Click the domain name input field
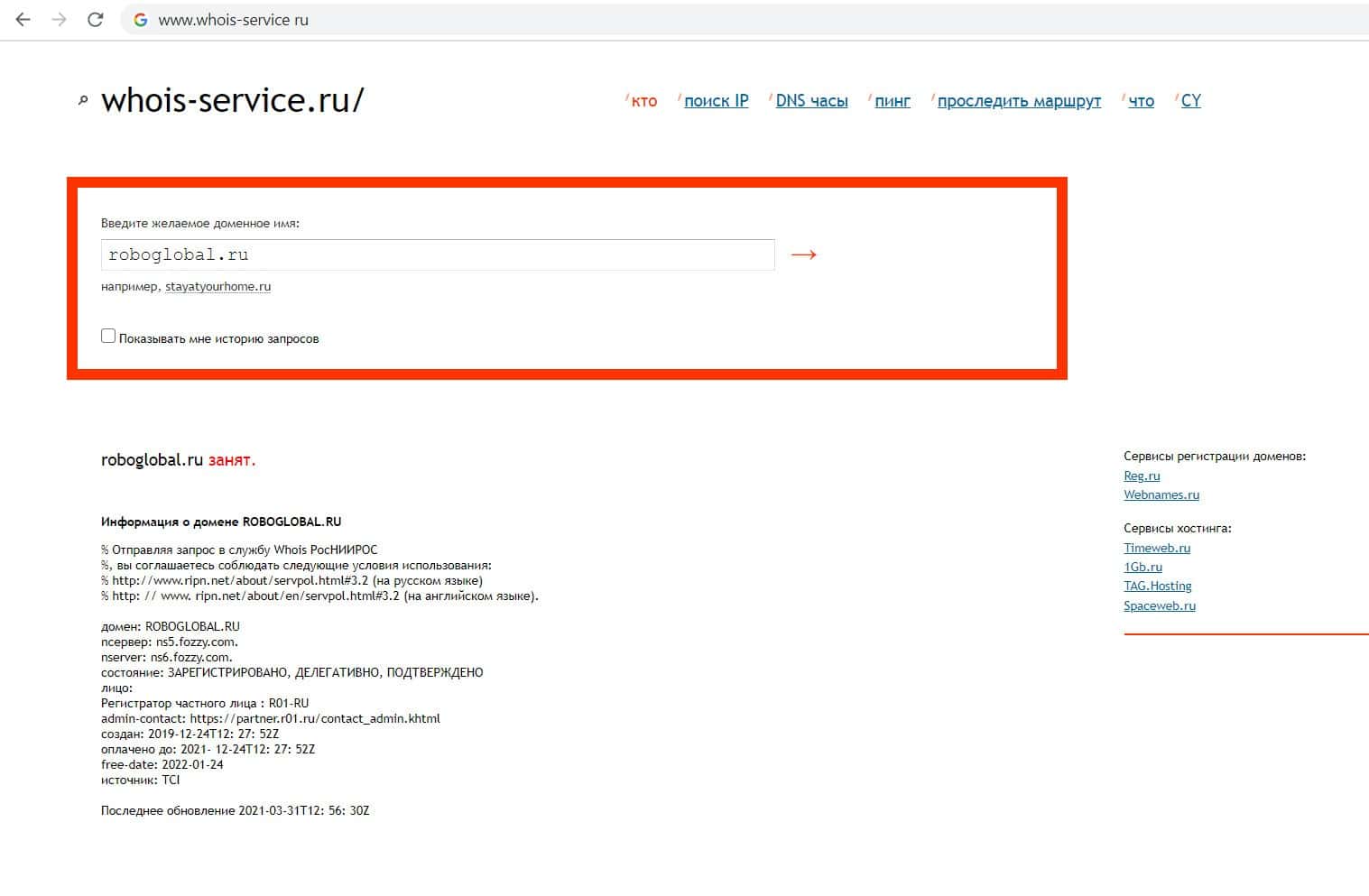 (x=438, y=255)
